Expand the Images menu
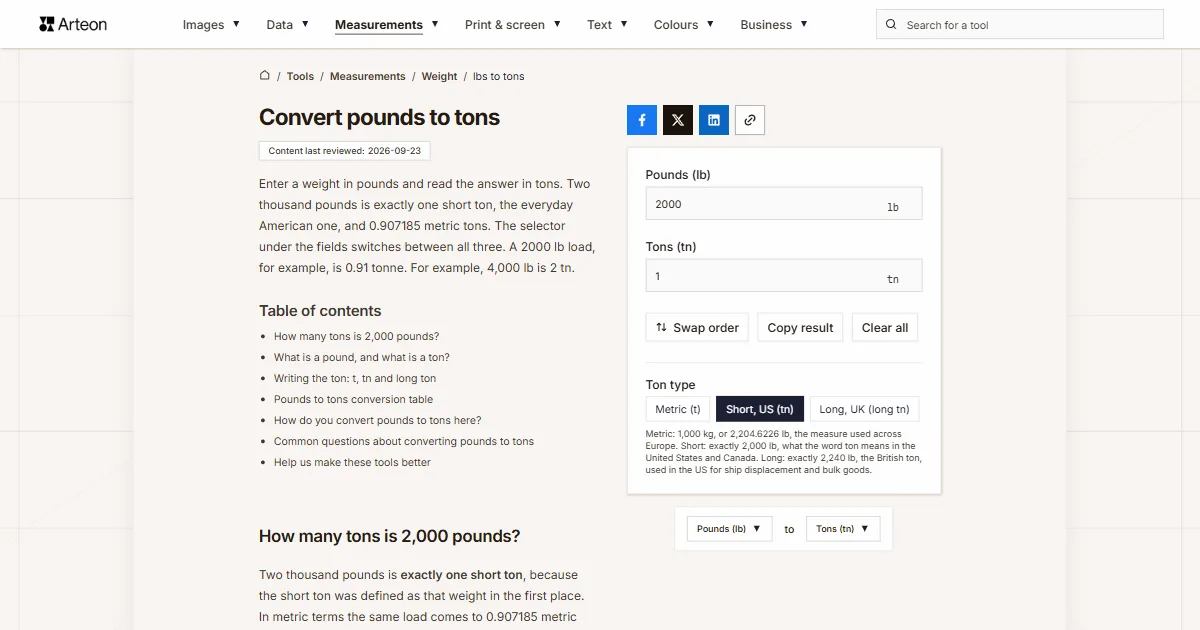Screen dimensions: 1200x630 (211, 25)
